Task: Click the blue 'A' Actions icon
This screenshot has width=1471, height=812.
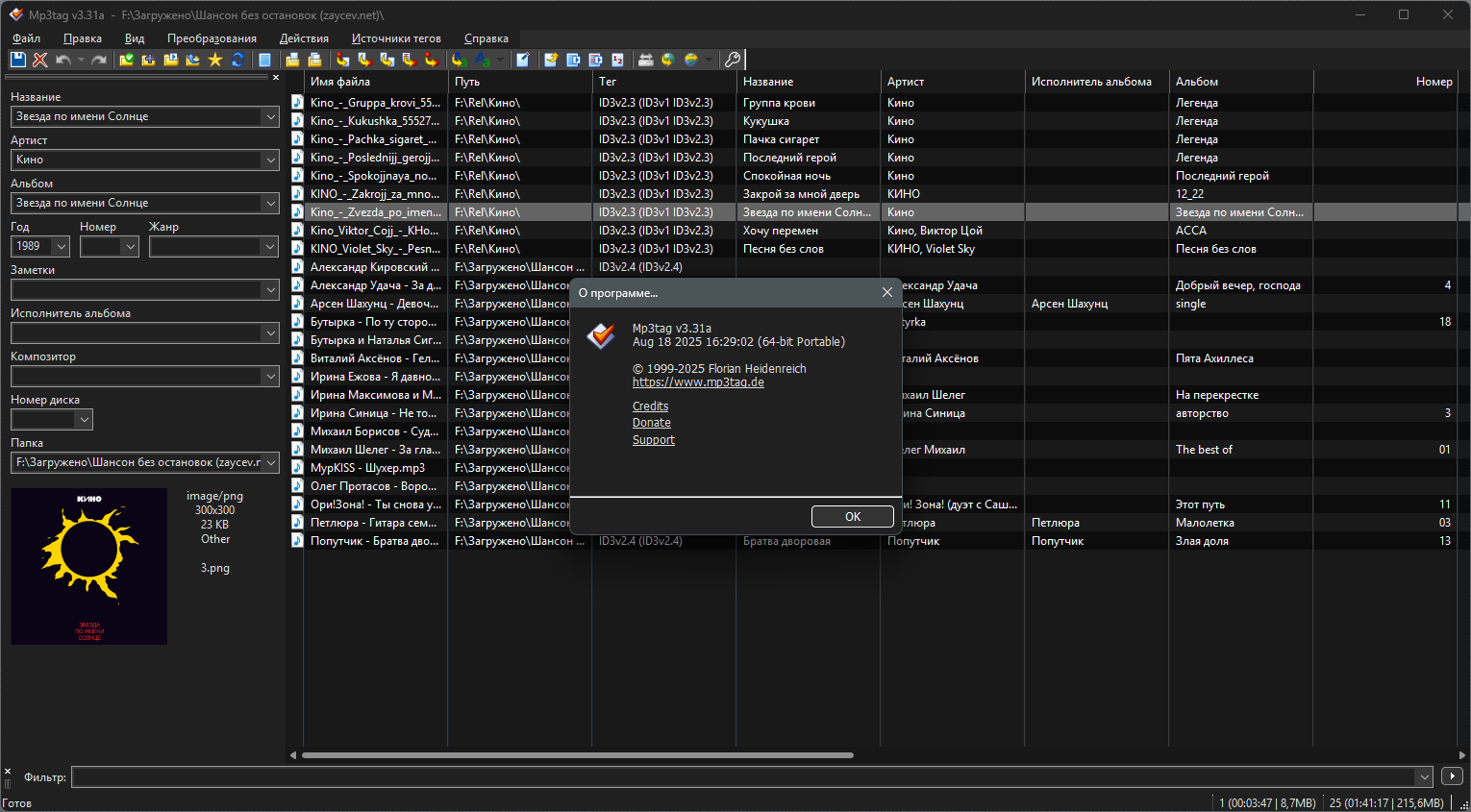Action: [459, 60]
